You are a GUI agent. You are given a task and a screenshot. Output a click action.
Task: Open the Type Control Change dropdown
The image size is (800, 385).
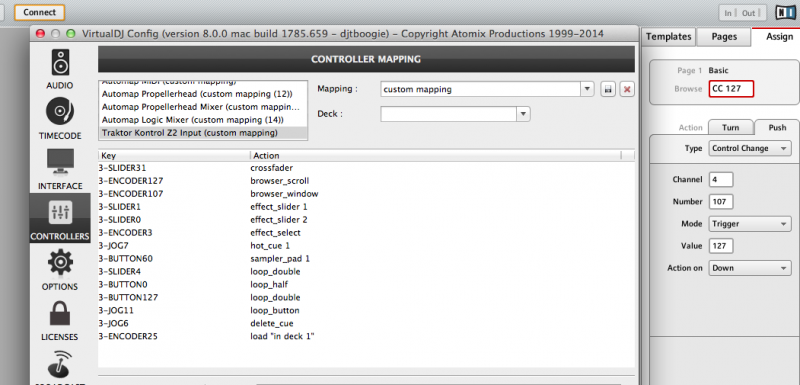point(749,148)
